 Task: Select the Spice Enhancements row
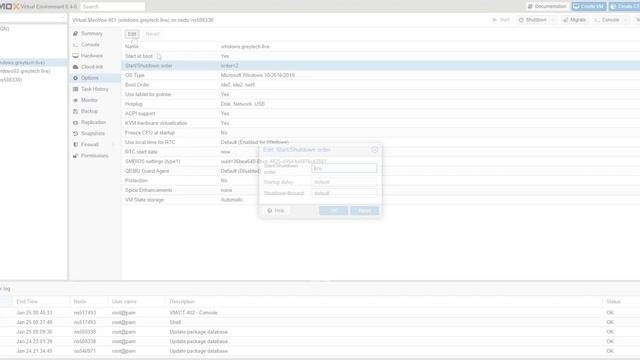(380, 190)
